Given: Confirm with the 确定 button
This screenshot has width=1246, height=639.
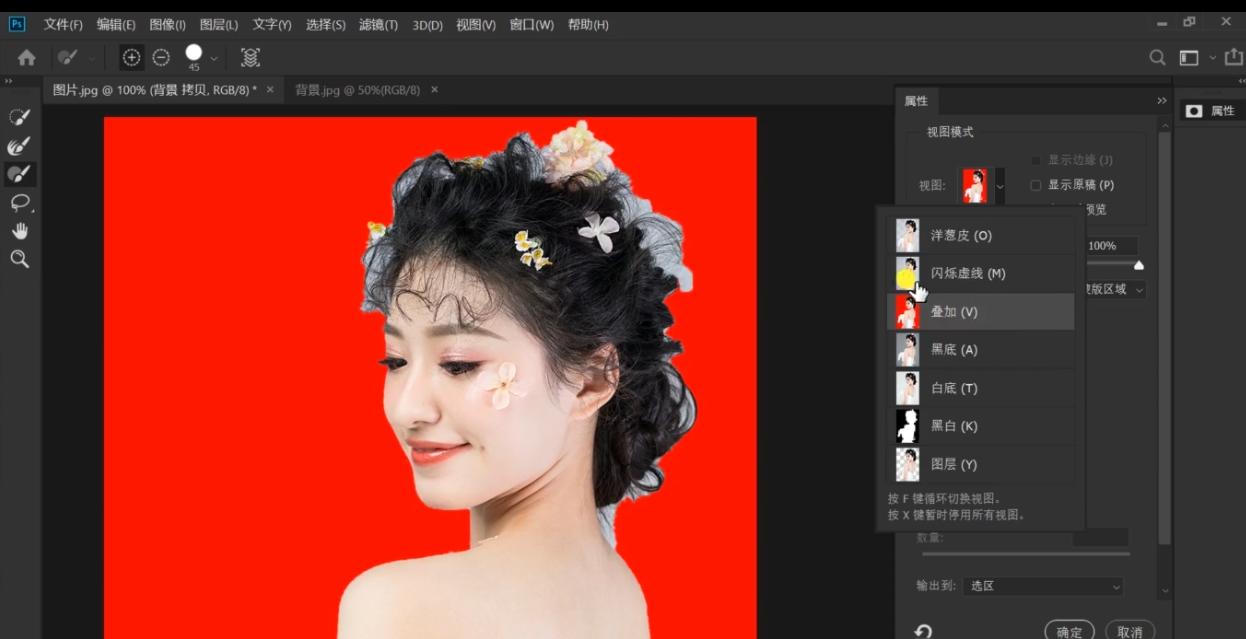Looking at the screenshot, I should pos(1068,632).
